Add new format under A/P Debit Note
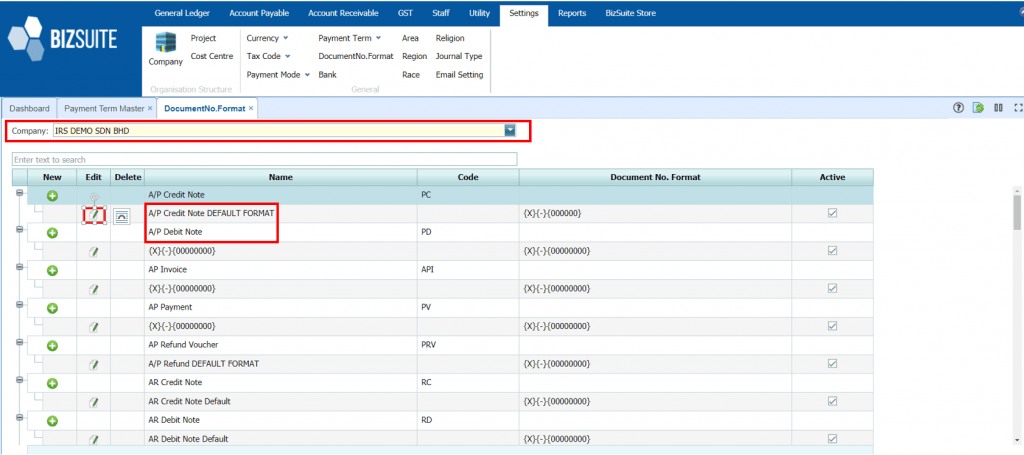This screenshot has height=455, width=1024. [52, 232]
